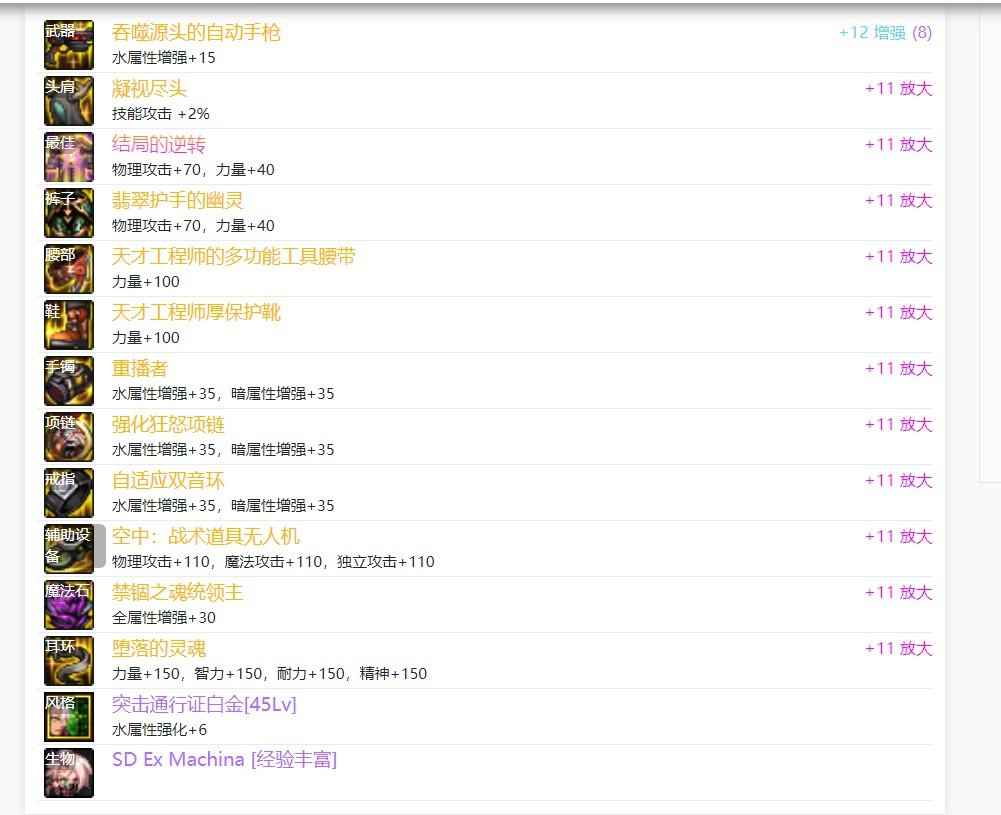The height and width of the screenshot is (815, 1001).
Task: Click the magic stone icon (魔法石)
Action: pyautogui.click(x=69, y=605)
